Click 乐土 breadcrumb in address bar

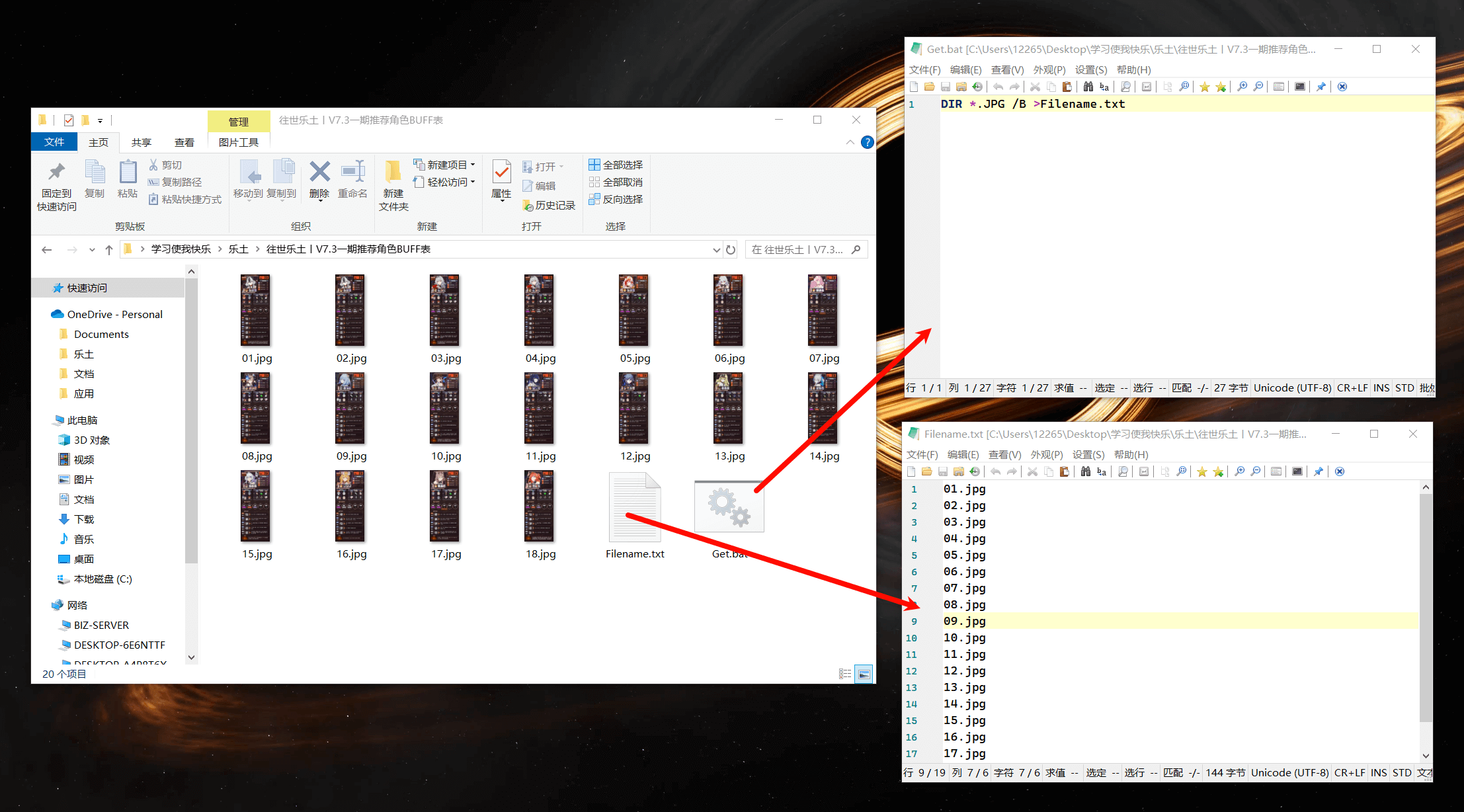238,249
